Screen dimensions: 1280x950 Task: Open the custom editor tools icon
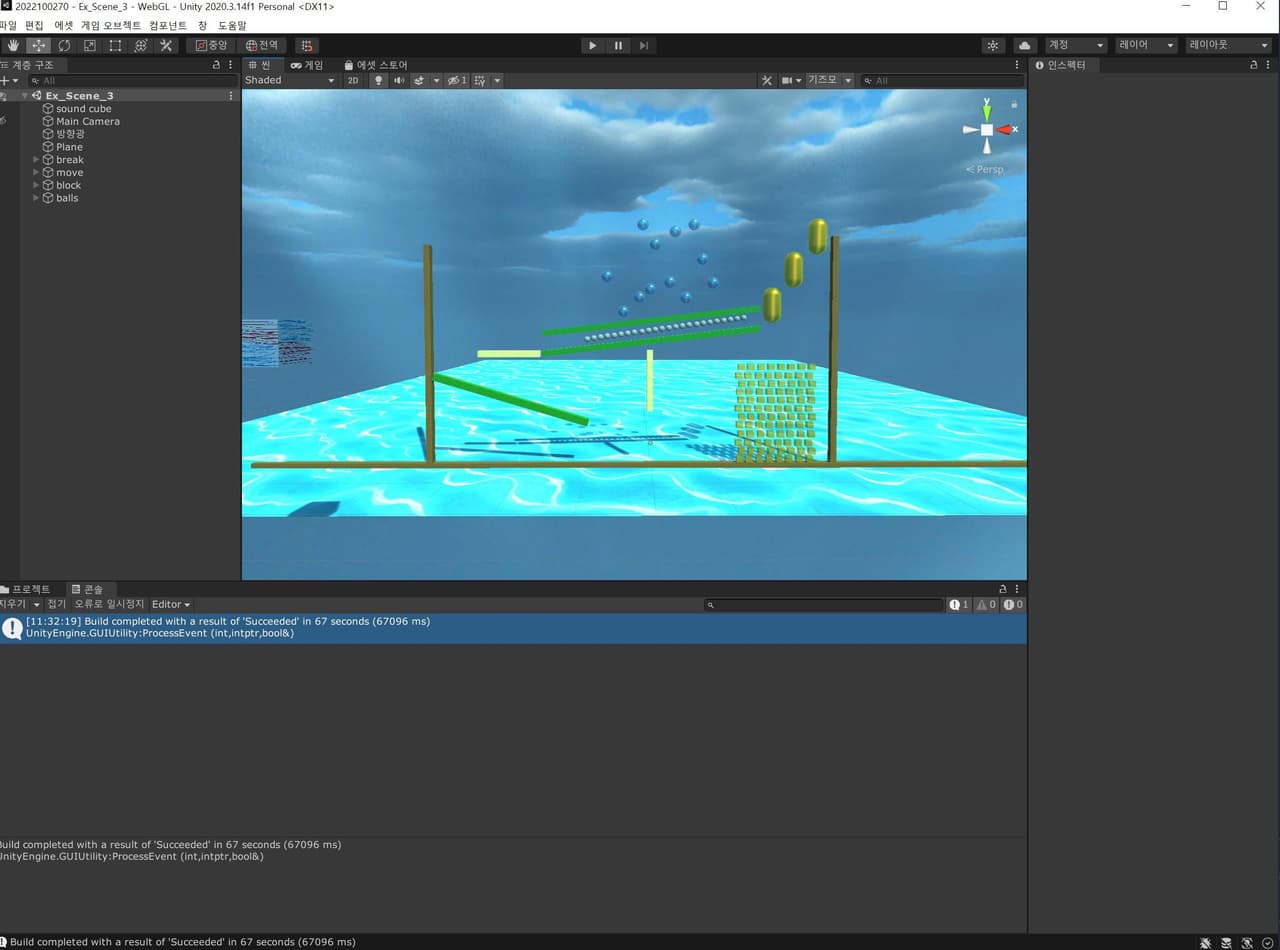(x=166, y=45)
